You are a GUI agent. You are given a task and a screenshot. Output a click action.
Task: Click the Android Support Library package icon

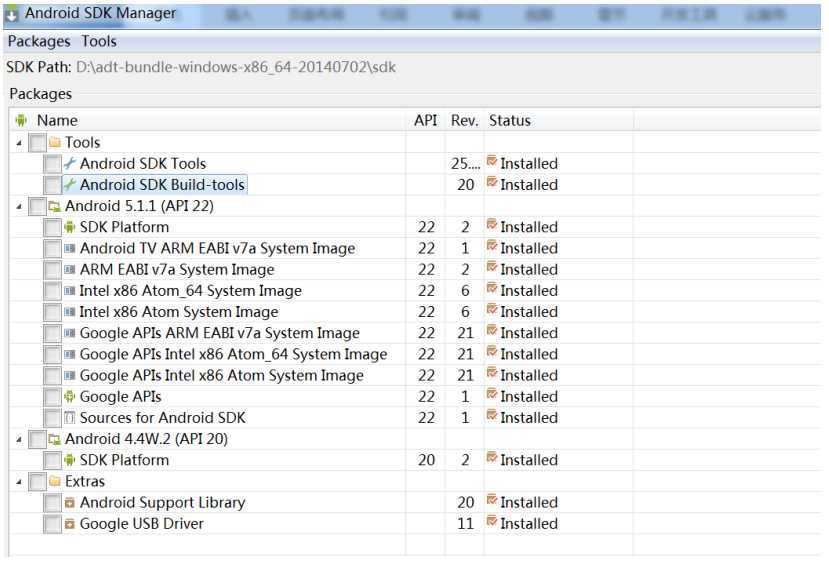click(x=70, y=503)
